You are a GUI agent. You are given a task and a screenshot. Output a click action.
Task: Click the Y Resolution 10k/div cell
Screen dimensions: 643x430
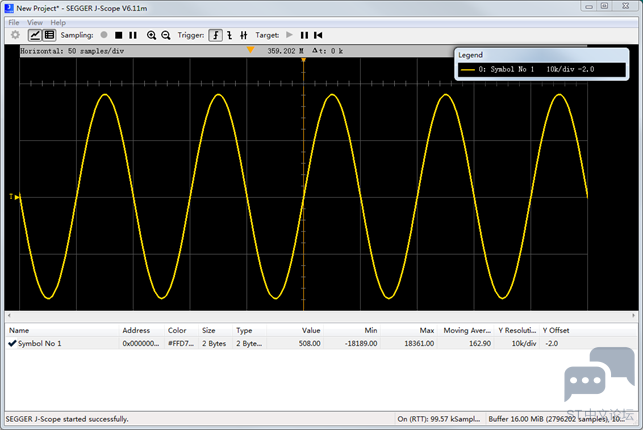coord(517,344)
